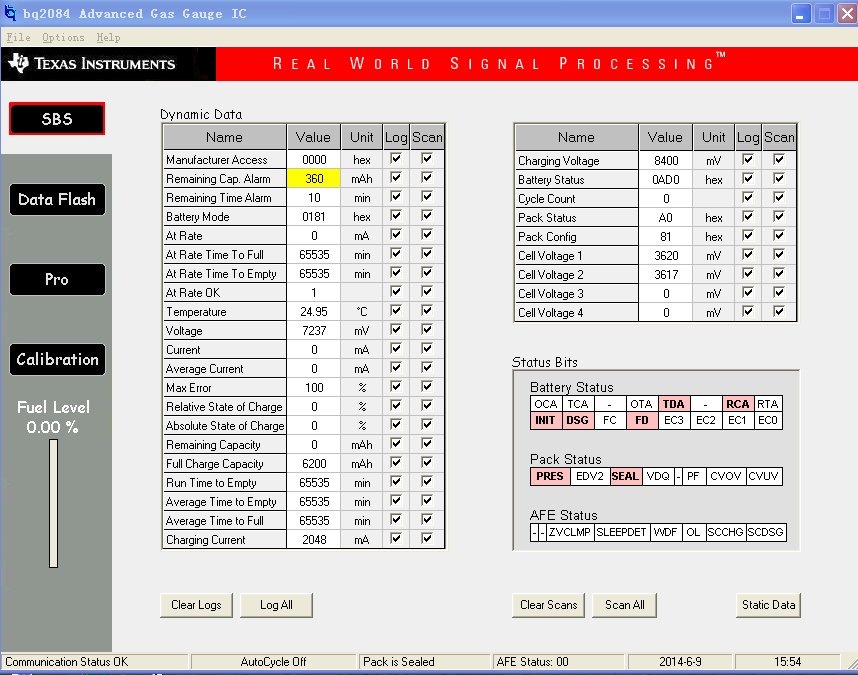Open the Calibration screen
The height and width of the screenshot is (675, 858).
[57, 359]
